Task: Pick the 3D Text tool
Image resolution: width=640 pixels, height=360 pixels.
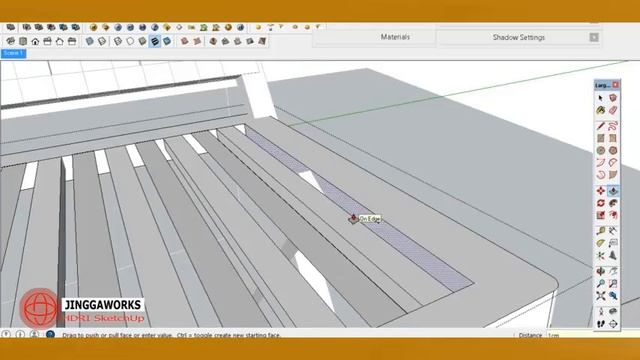Action: (x=613, y=256)
